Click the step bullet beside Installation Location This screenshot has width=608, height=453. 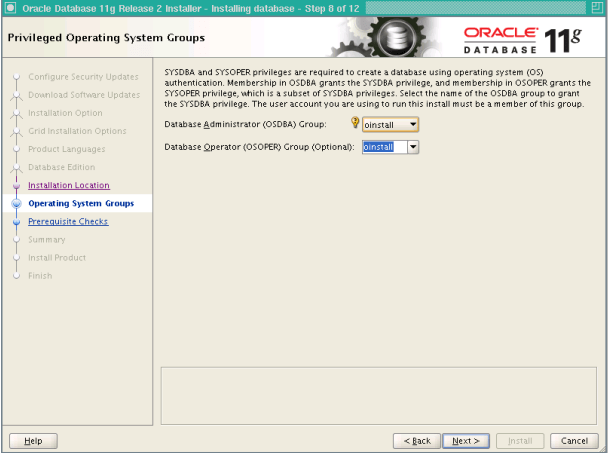(16, 186)
